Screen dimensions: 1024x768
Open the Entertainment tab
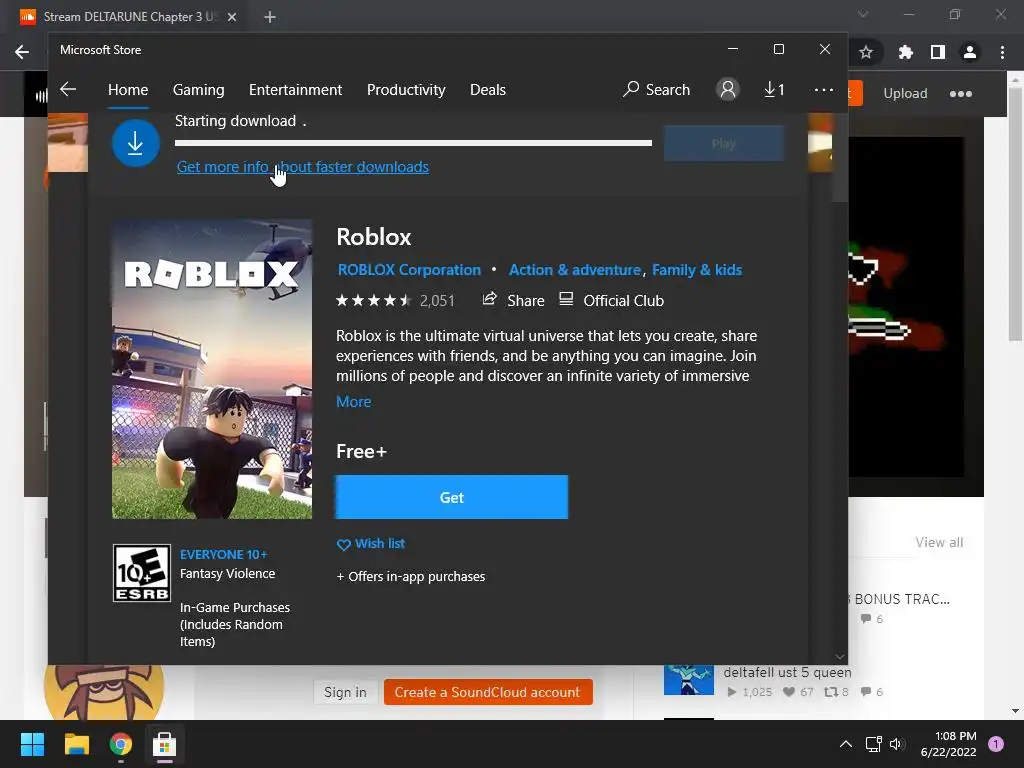pyautogui.click(x=295, y=89)
